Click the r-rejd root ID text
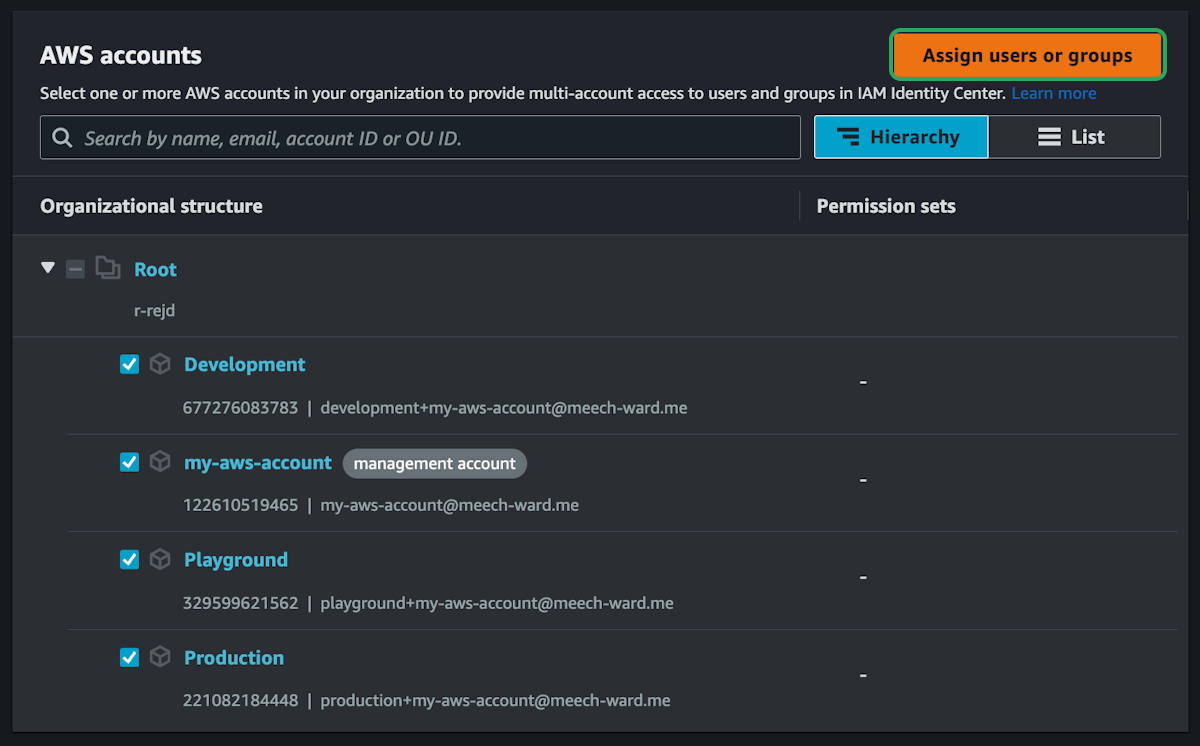 (155, 310)
